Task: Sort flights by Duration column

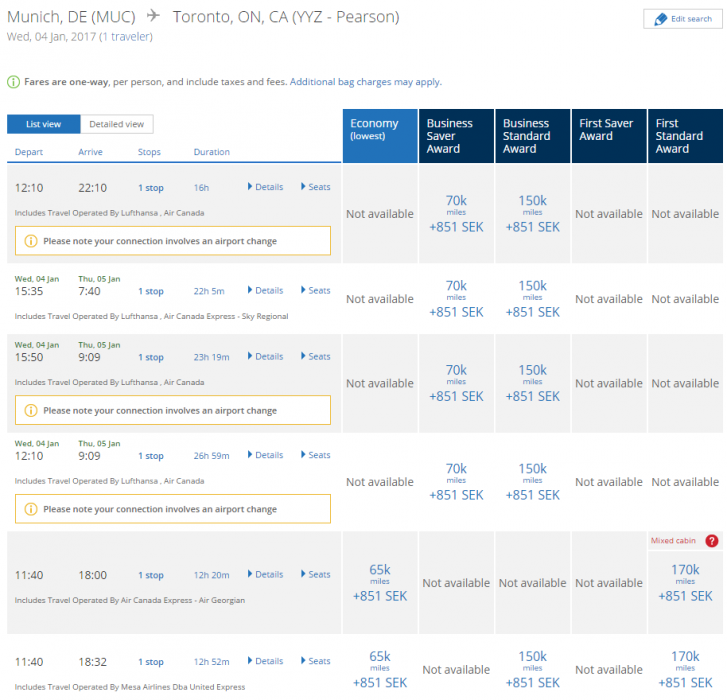Action: [x=211, y=152]
